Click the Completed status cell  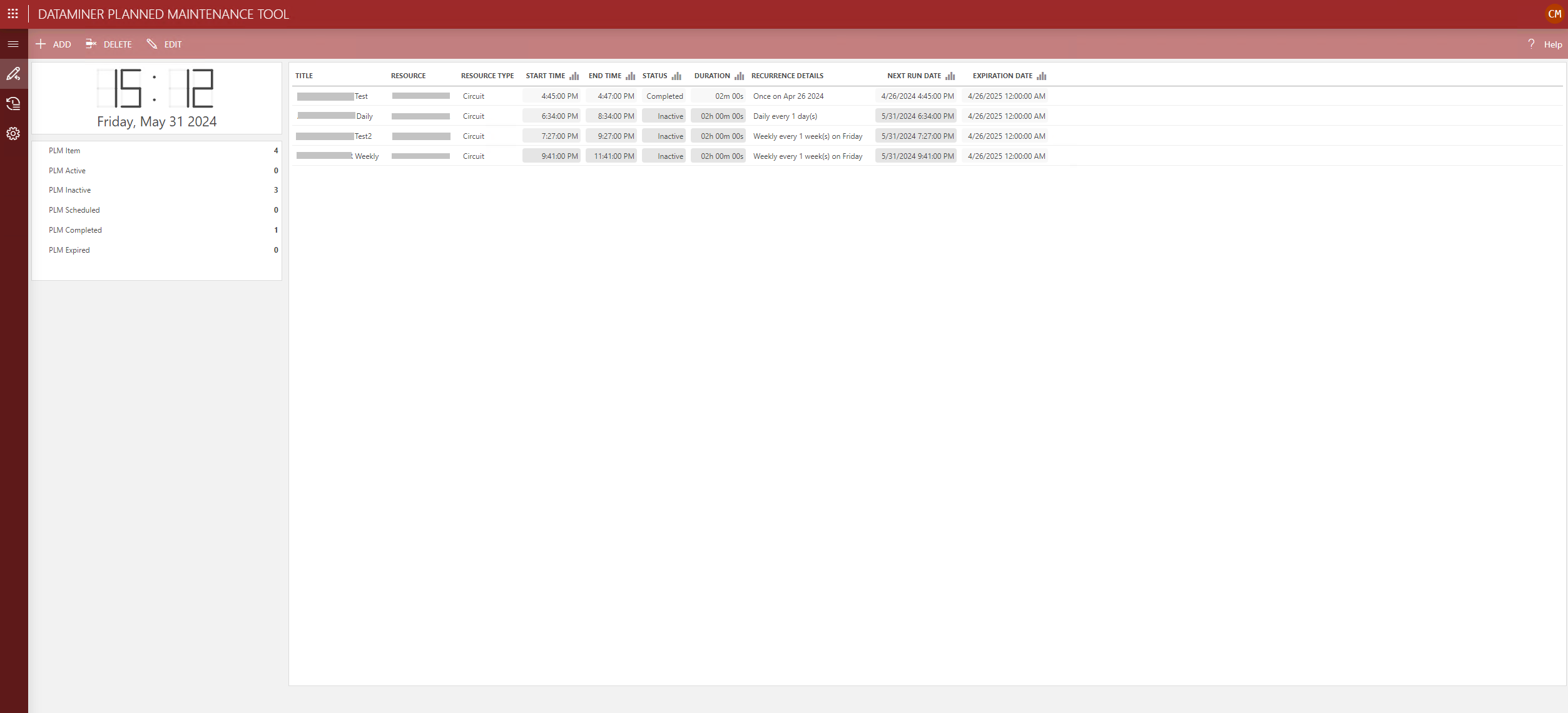point(664,96)
